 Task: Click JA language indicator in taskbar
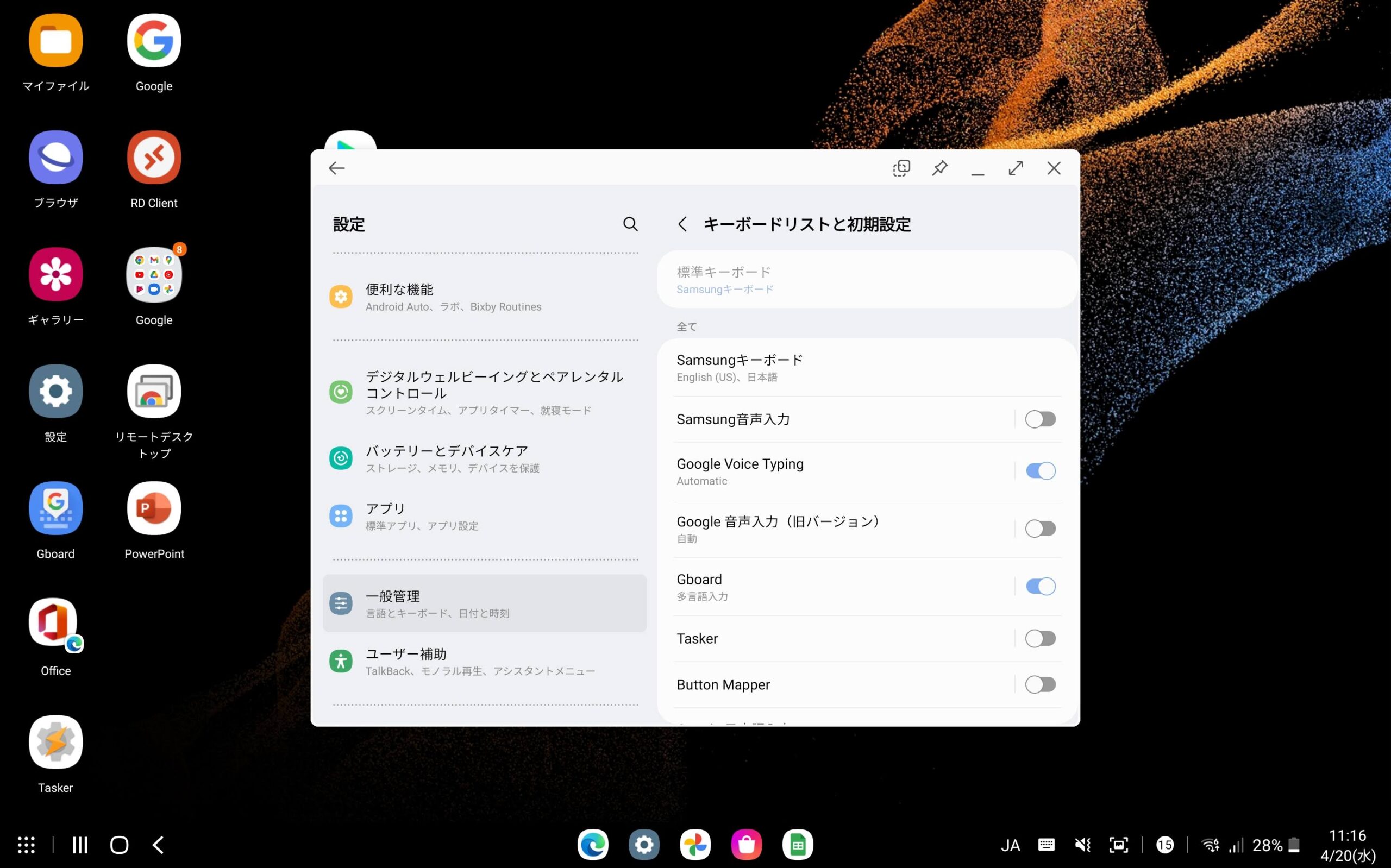point(1011,845)
